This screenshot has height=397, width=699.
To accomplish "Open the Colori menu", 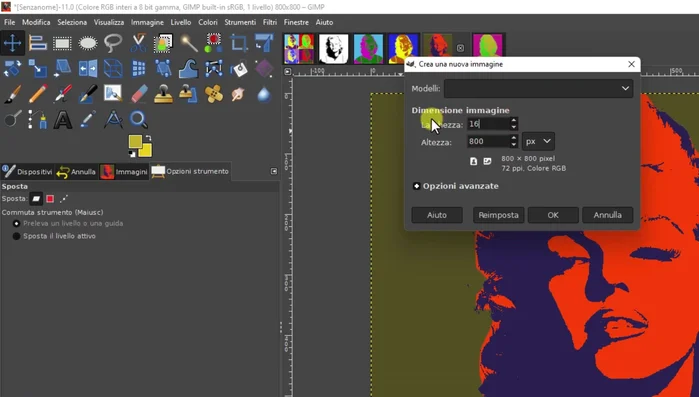I will coord(208,22).
